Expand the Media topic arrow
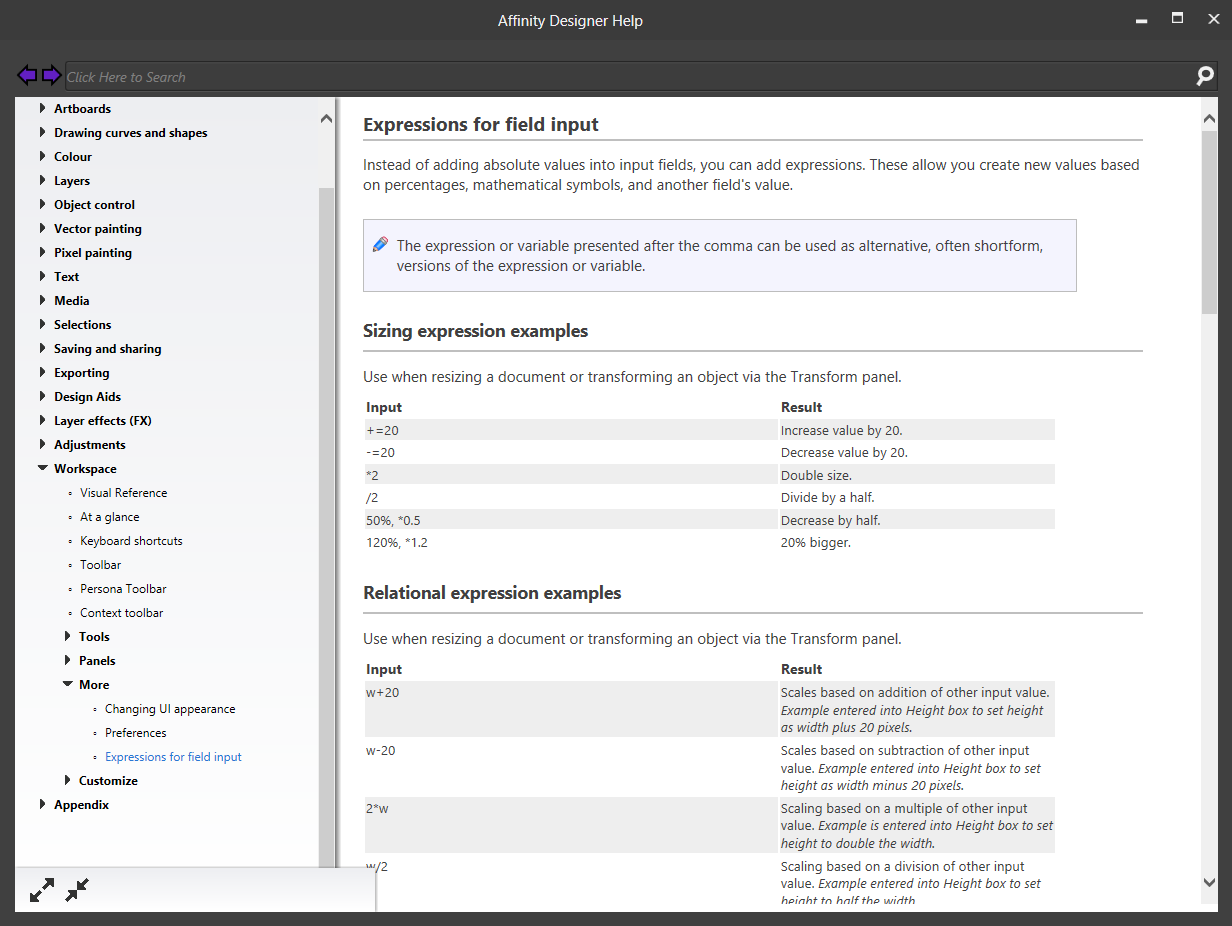 [x=42, y=300]
